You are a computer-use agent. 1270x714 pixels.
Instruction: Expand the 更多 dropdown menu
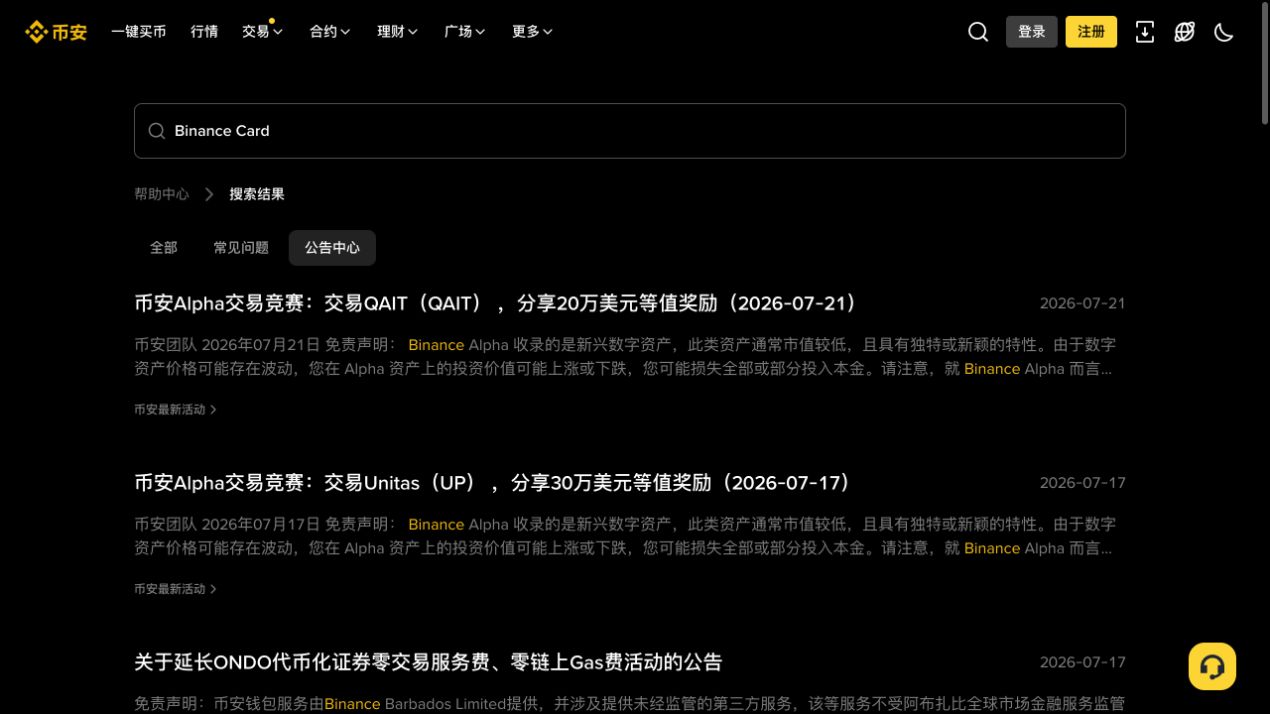pos(532,32)
